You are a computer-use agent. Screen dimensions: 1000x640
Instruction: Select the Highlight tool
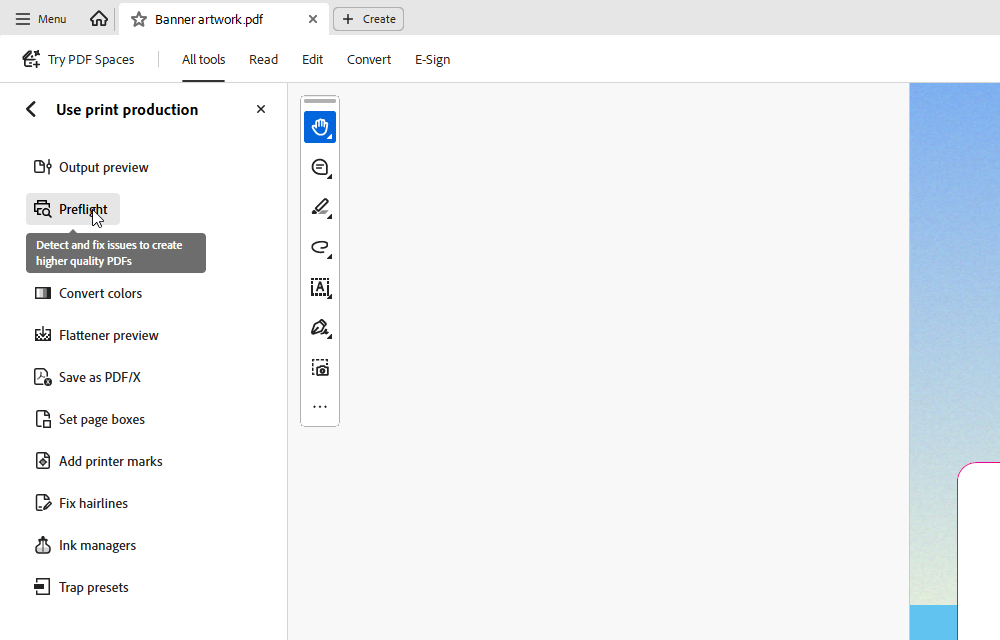(320, 208)
